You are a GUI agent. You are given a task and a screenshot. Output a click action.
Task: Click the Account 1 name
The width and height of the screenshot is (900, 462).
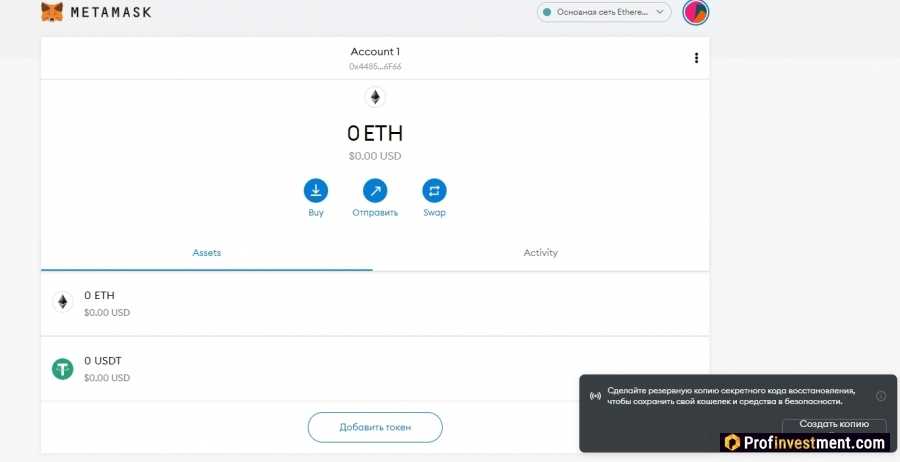pyautogui.click(x=375, y=52)
